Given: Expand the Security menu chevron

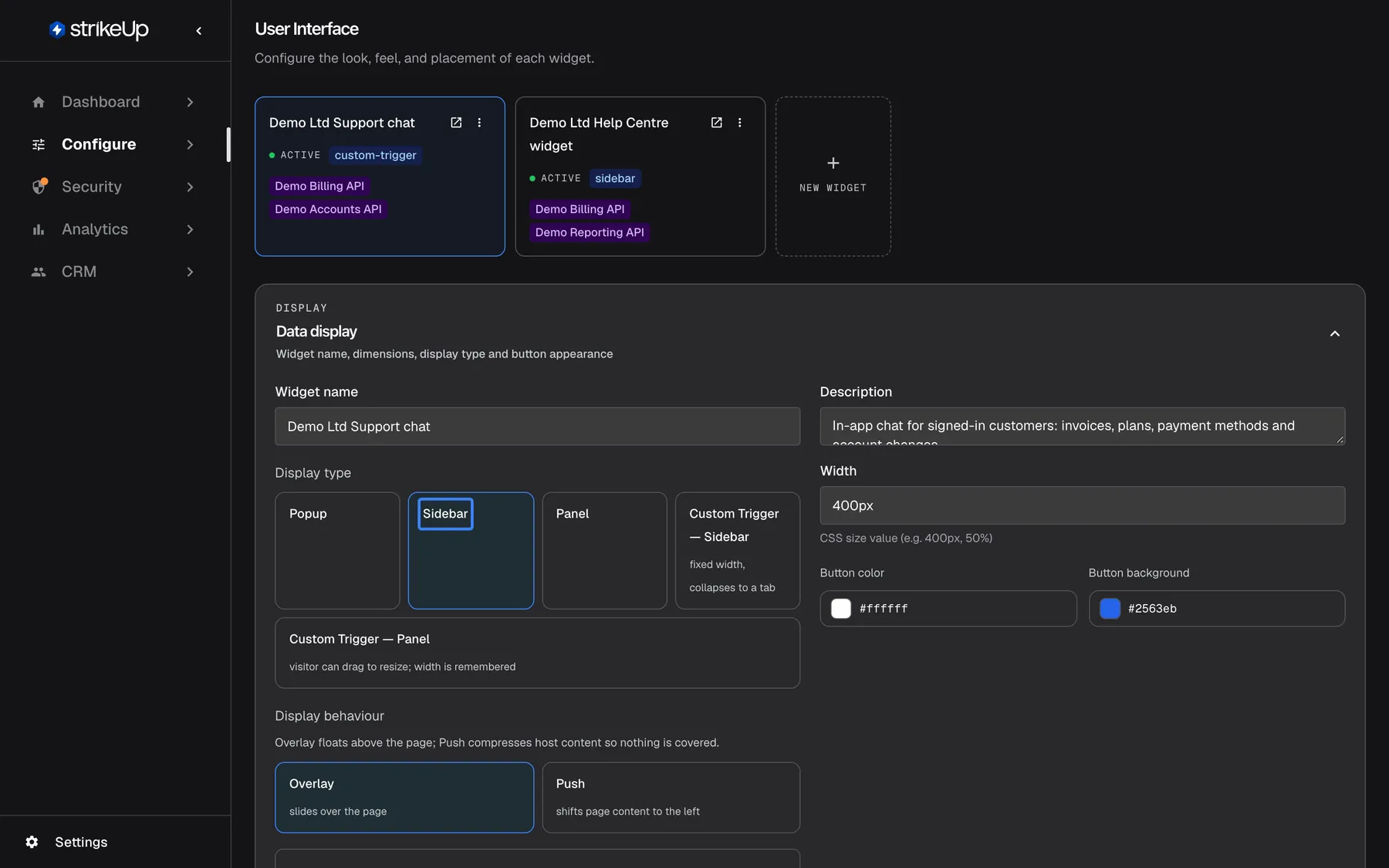Looking at the screenshot, I should (190, 187).
